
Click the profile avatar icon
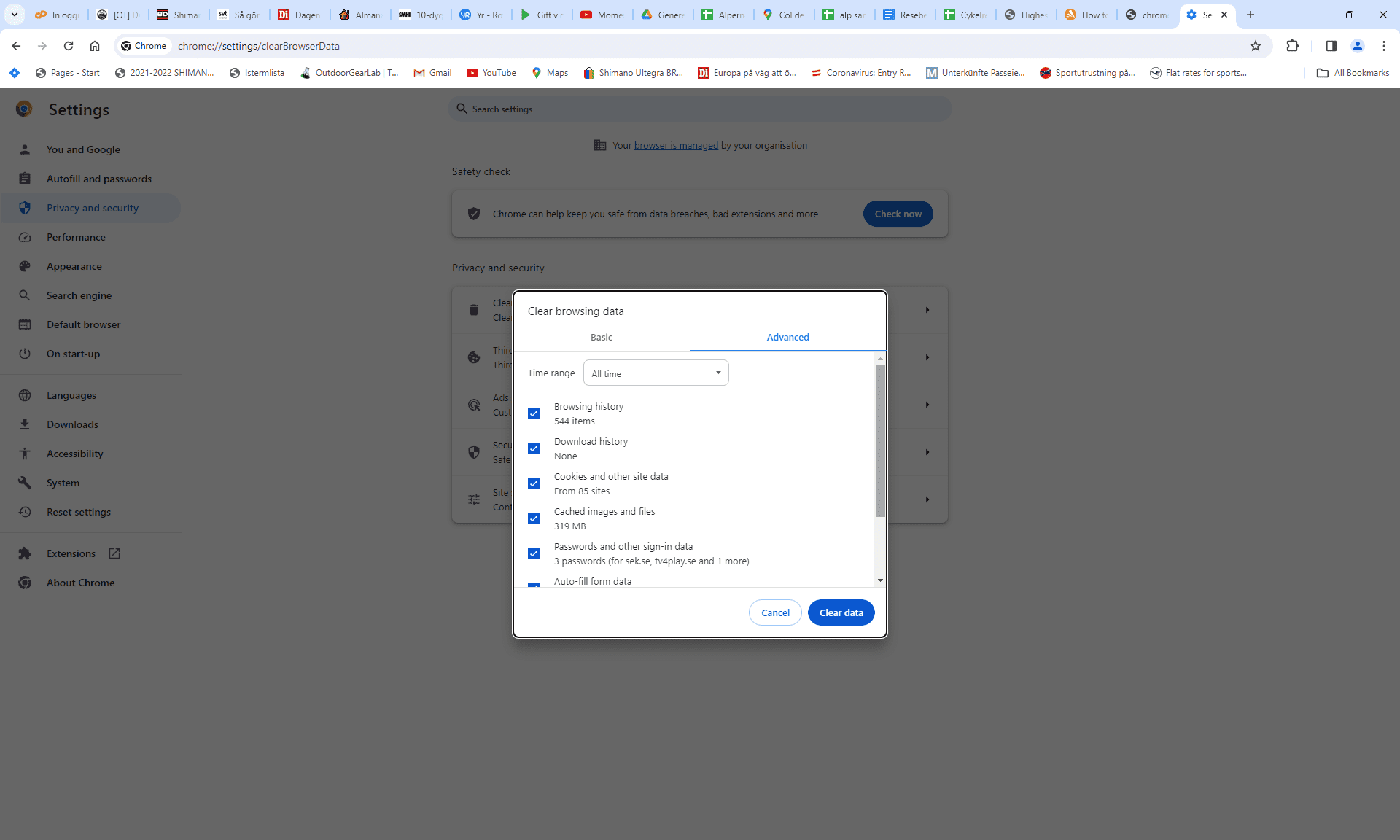pos(1357,46)
